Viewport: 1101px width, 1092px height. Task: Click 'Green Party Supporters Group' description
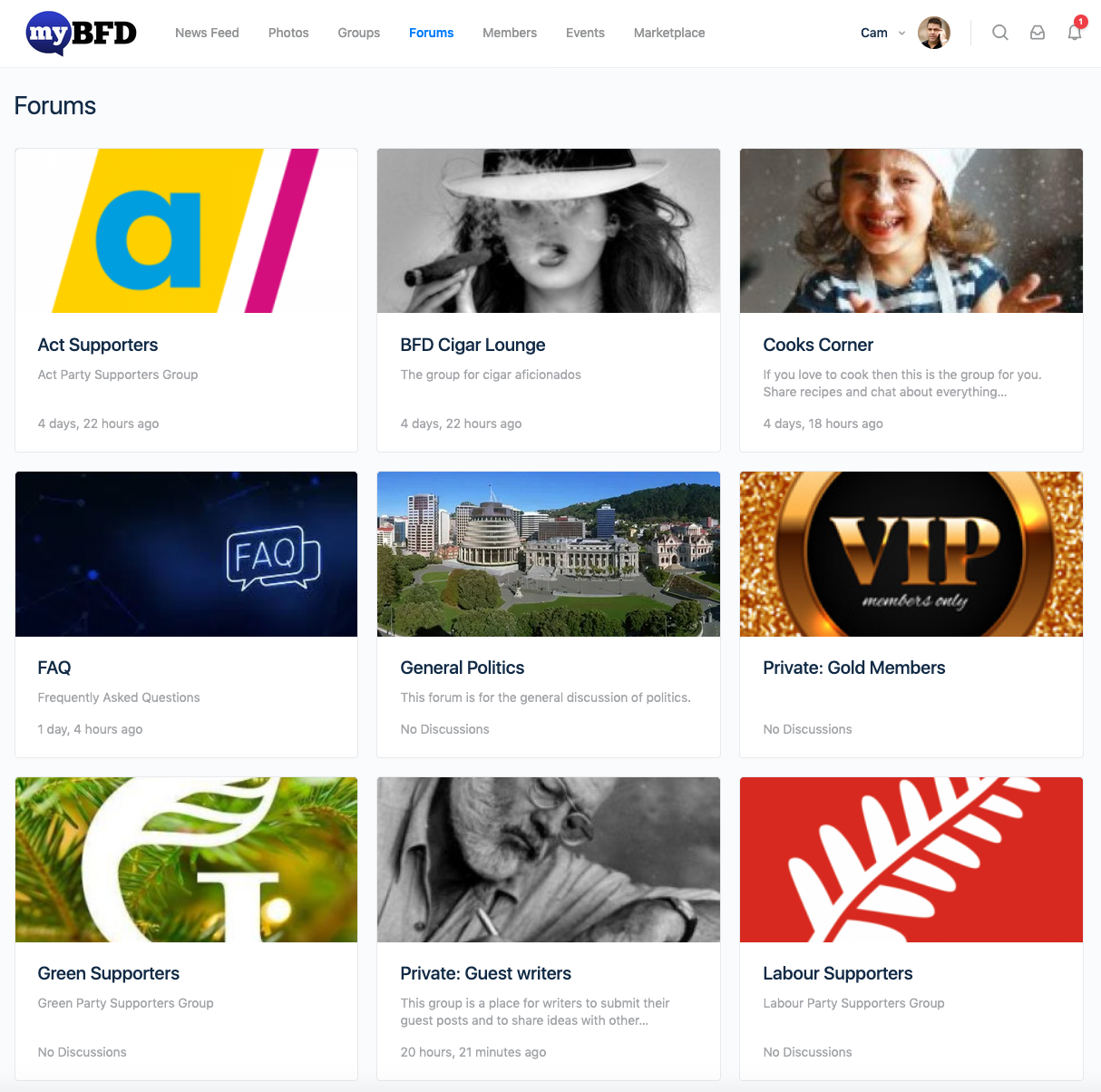pos(125,1003)
